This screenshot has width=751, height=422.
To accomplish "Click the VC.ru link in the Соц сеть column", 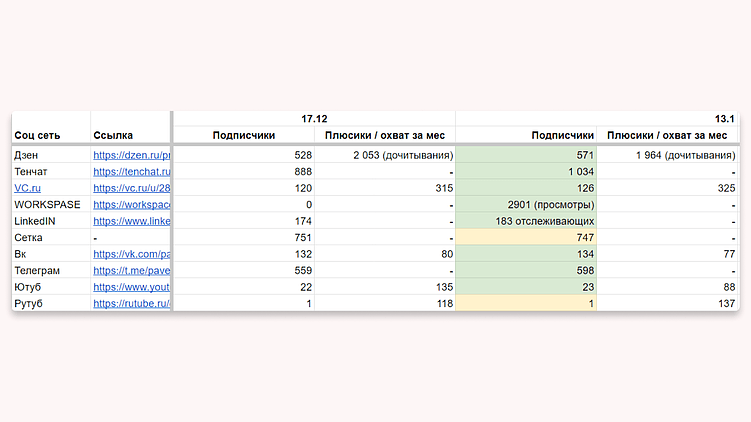I will point(26,188).
